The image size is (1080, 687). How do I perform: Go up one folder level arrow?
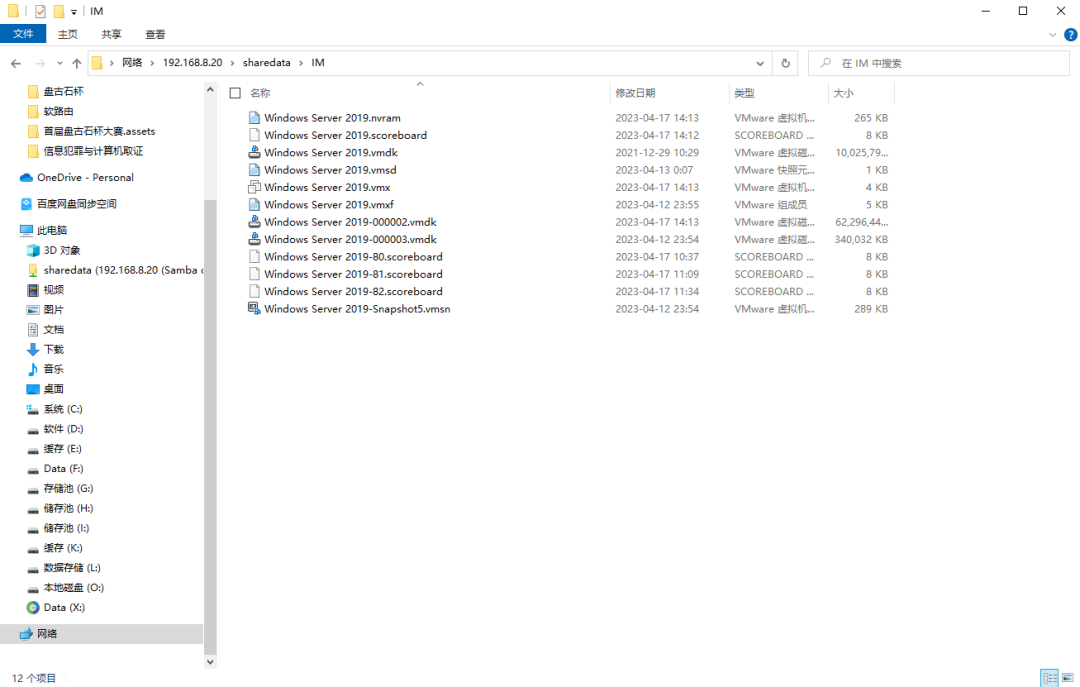[x=76, y=63]
